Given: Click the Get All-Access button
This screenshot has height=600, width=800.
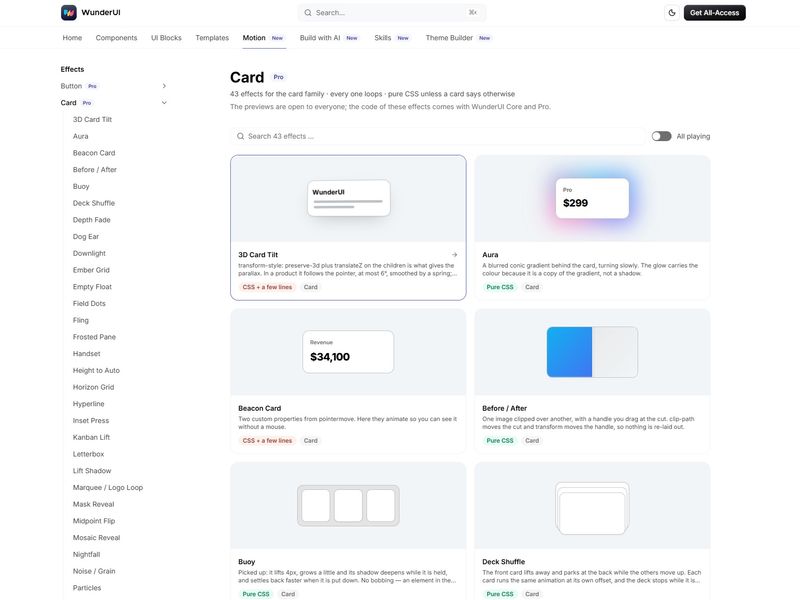Looking at the screenshot, I should pos(714,13).
